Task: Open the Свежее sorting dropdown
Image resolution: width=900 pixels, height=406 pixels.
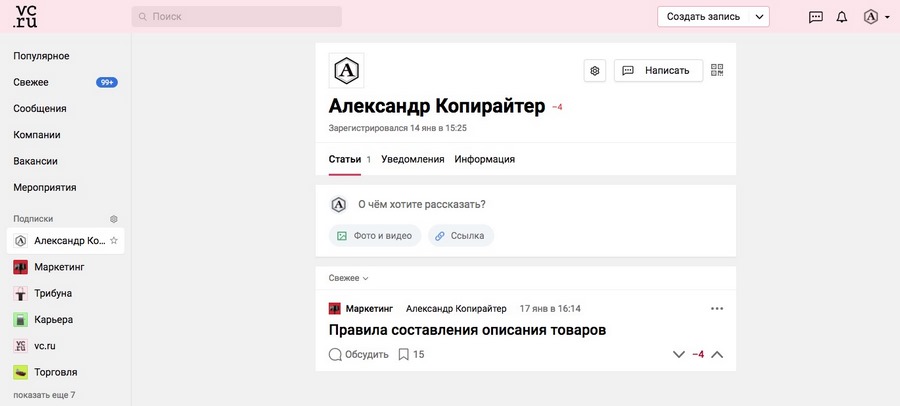Action: click(348, 278)
